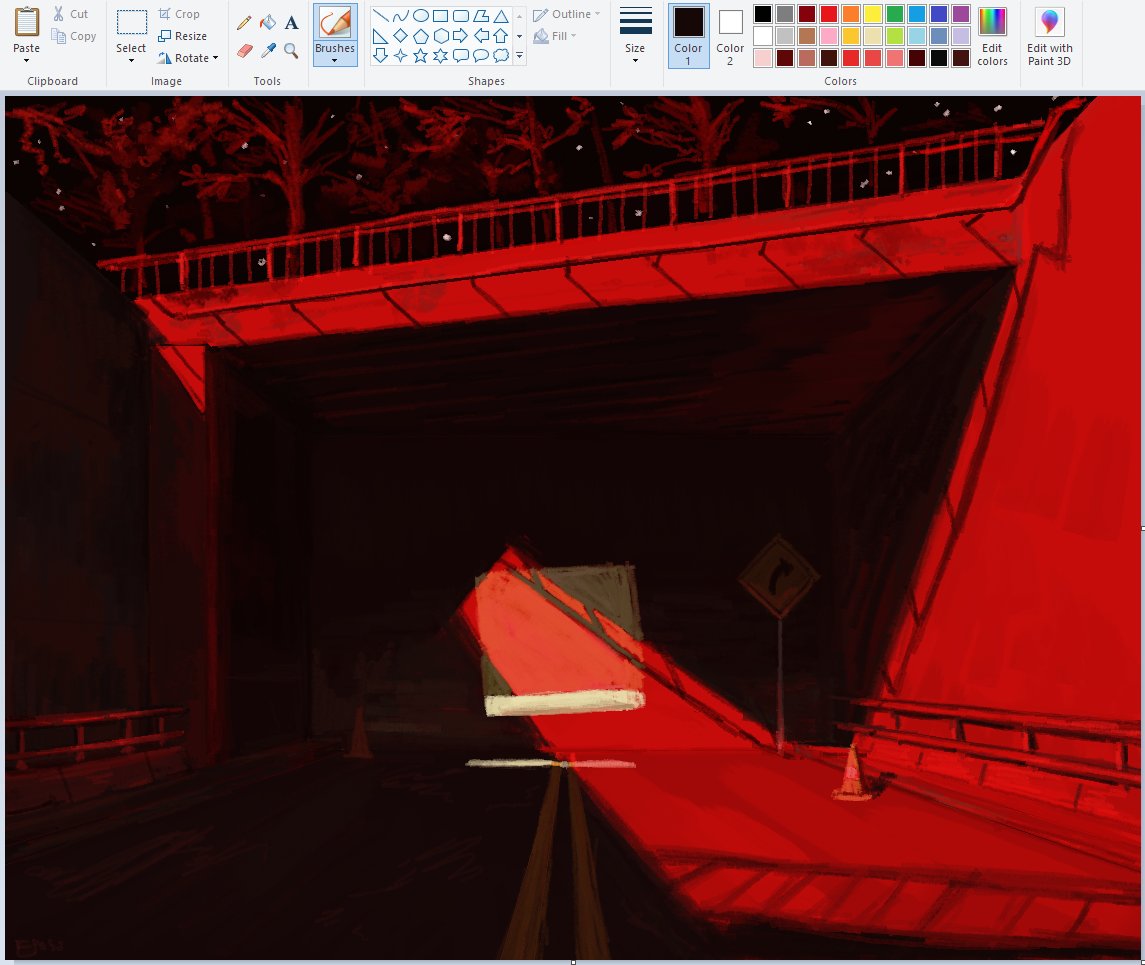
Task: Open the Select dropdown arrow
Action: coord(131,61)
